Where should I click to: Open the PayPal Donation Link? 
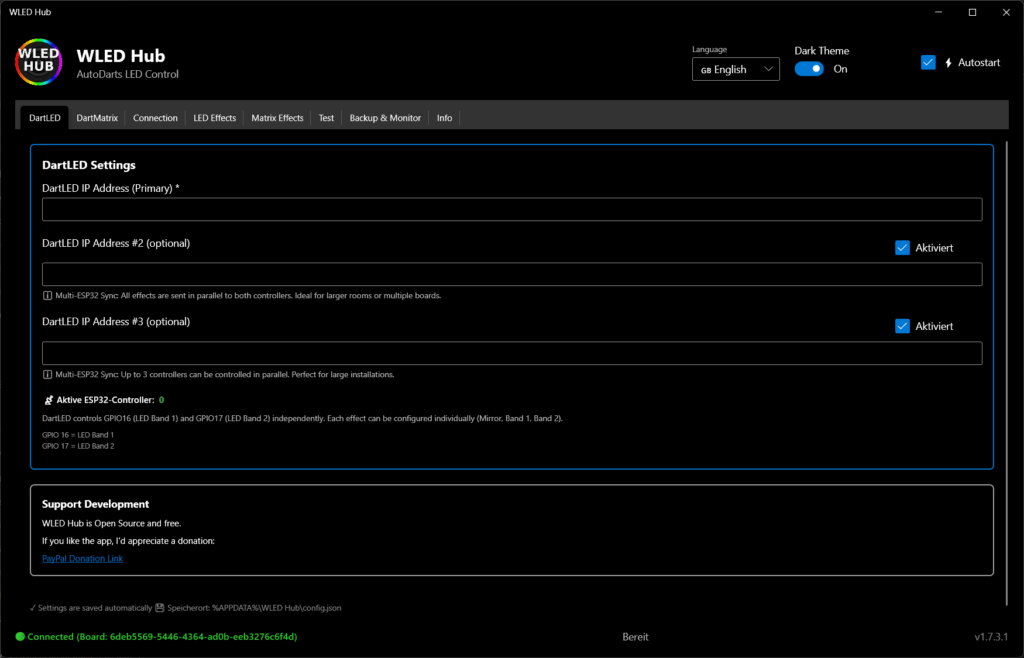[82, 558]
